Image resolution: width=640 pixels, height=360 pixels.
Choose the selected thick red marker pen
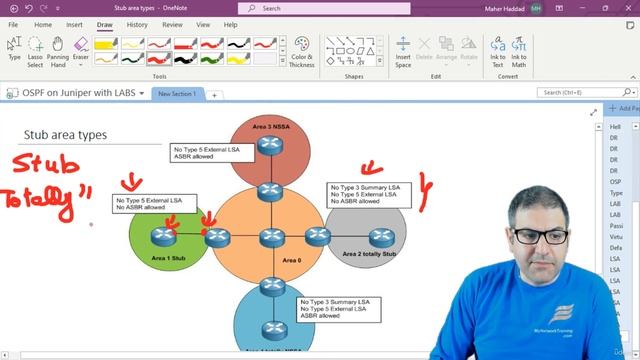point(159,58)
